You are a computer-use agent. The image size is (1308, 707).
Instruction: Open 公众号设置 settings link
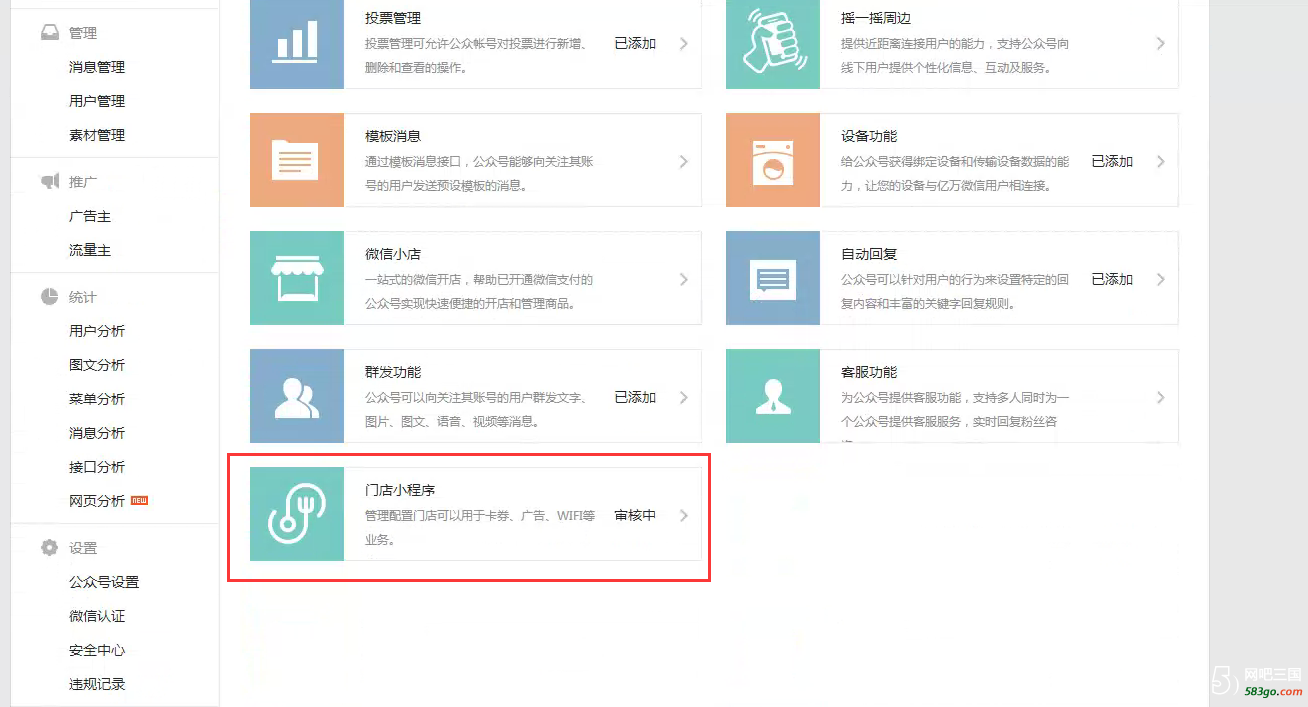point(104,582)
